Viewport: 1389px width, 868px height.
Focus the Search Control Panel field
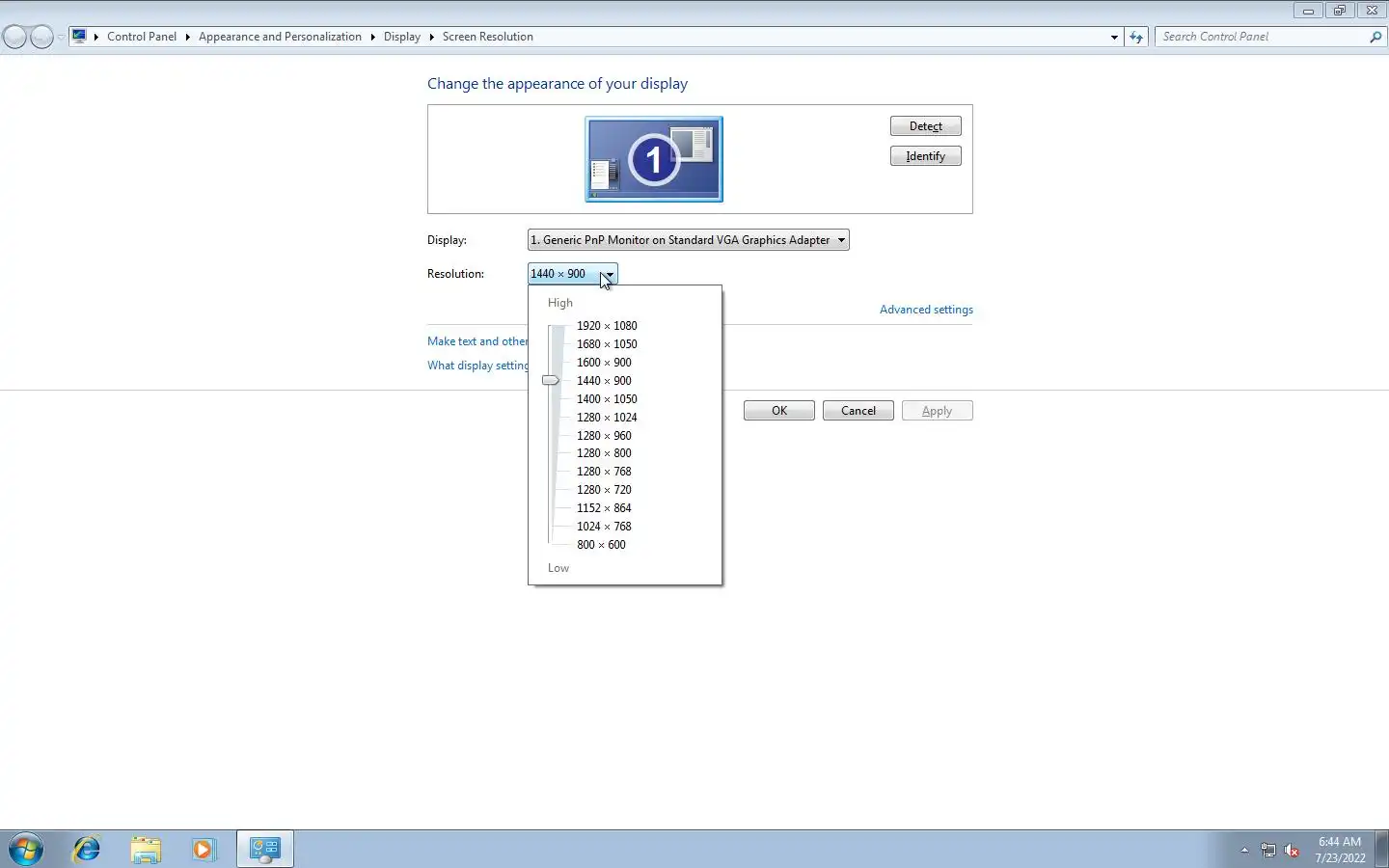1263,37
